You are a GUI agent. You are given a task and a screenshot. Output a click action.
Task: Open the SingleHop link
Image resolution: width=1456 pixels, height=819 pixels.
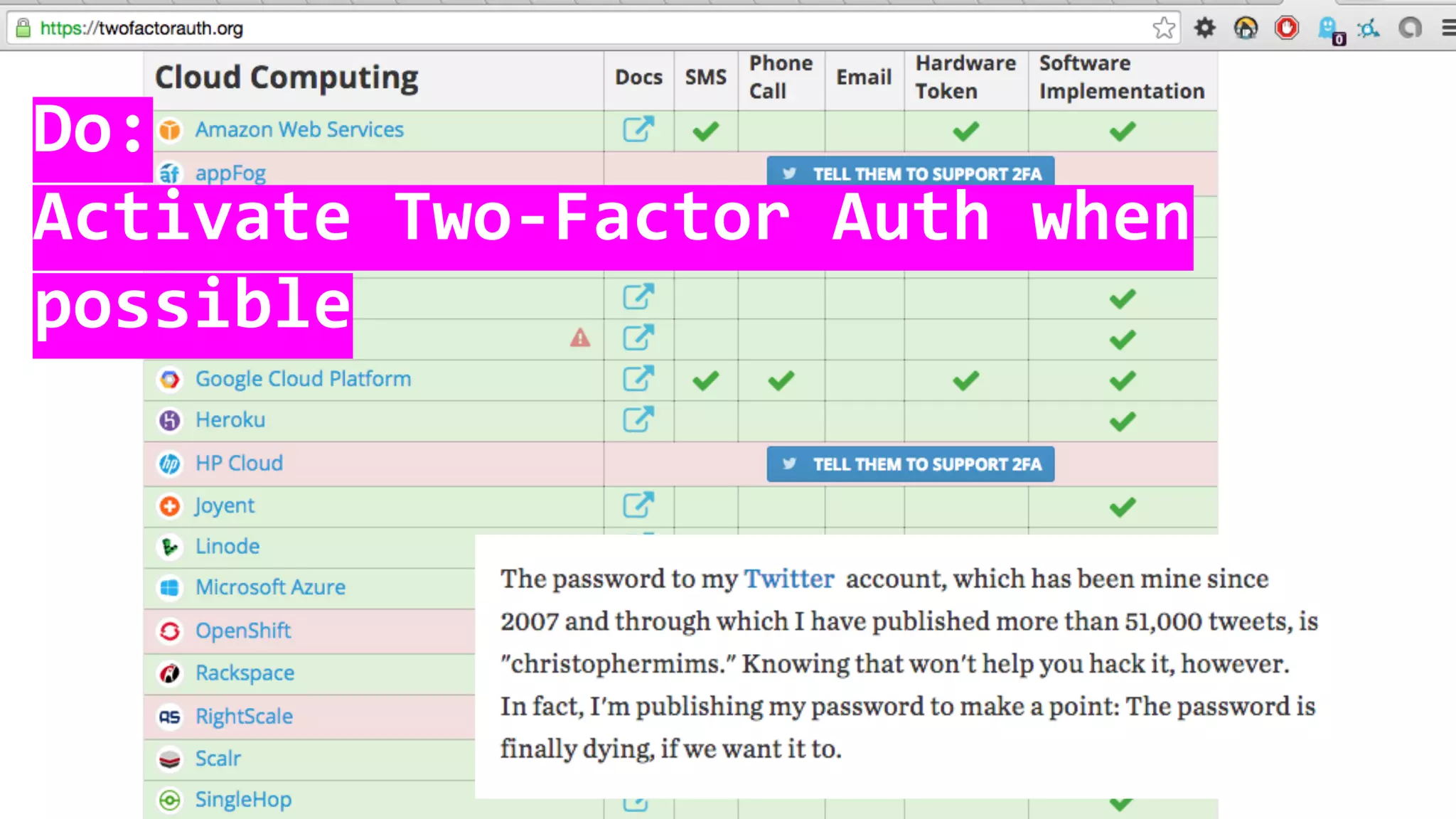[x=243, y=801]
